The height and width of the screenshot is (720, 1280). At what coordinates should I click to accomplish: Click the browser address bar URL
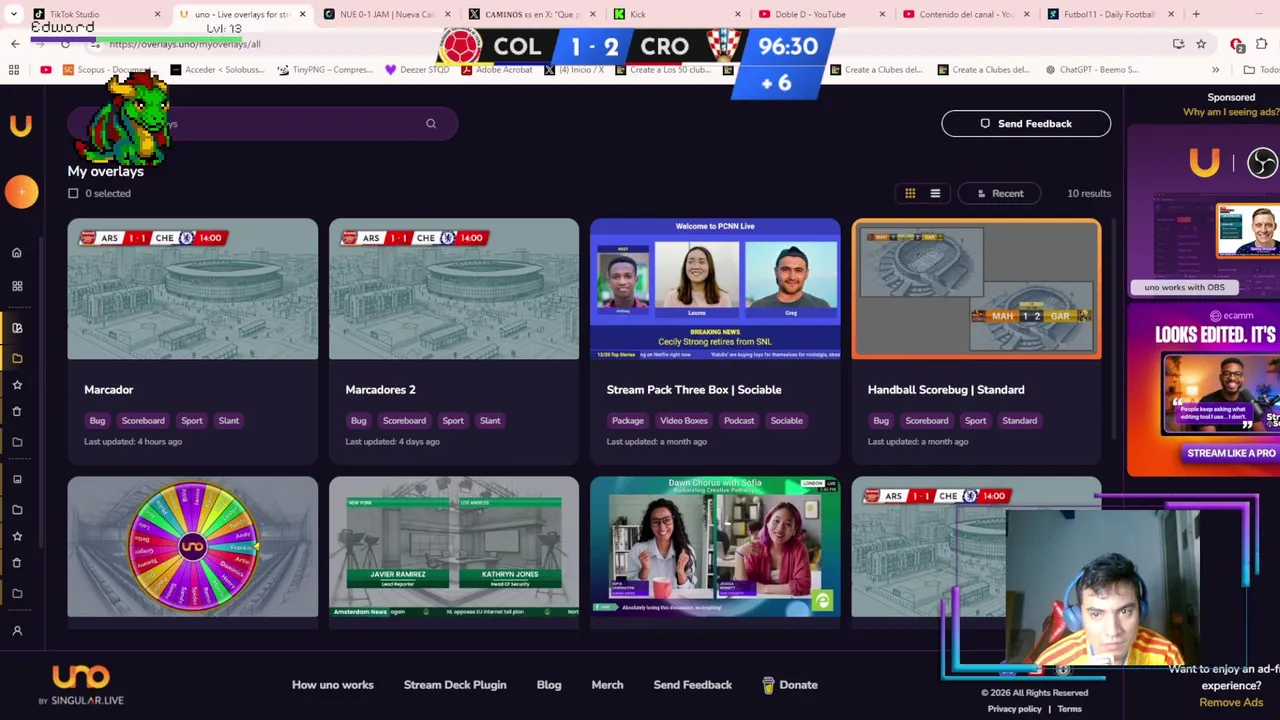(x=185, y=44)
